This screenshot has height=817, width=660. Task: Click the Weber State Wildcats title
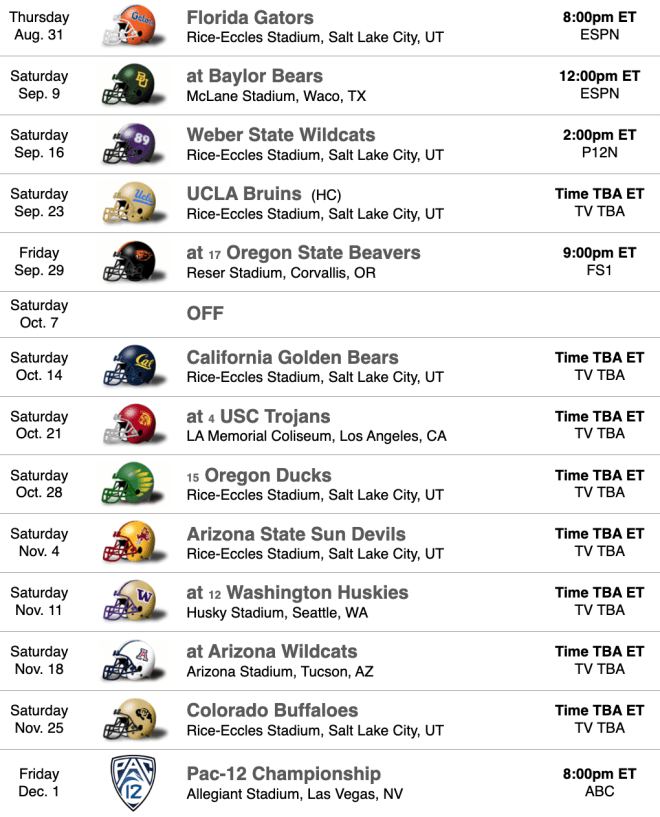pos(281,135)
